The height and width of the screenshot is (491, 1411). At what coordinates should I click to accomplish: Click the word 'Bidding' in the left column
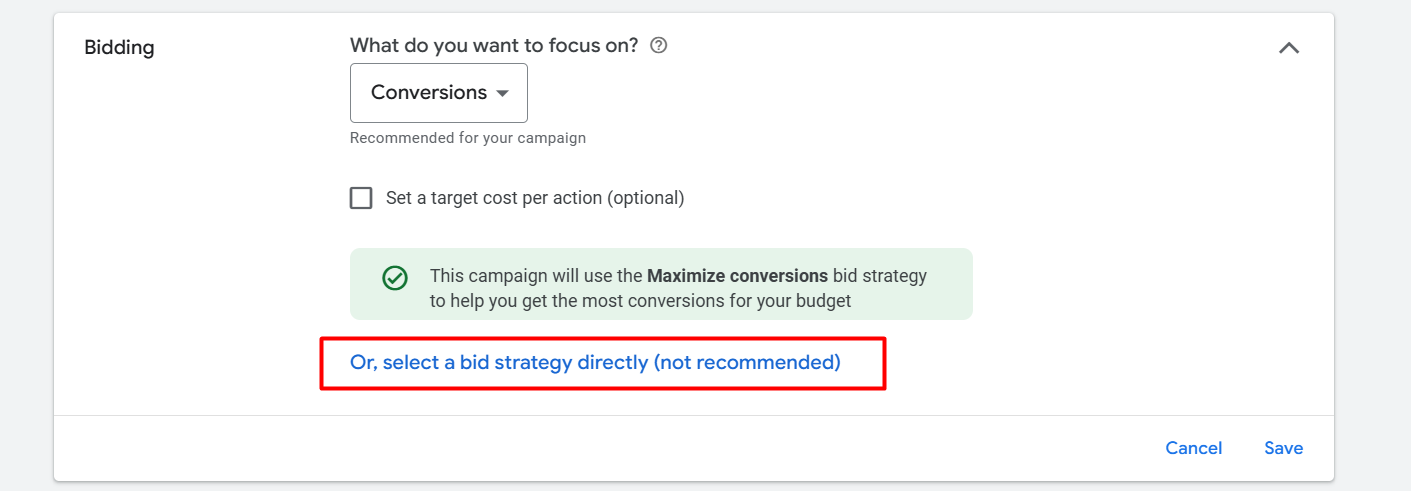coord(119,47)
